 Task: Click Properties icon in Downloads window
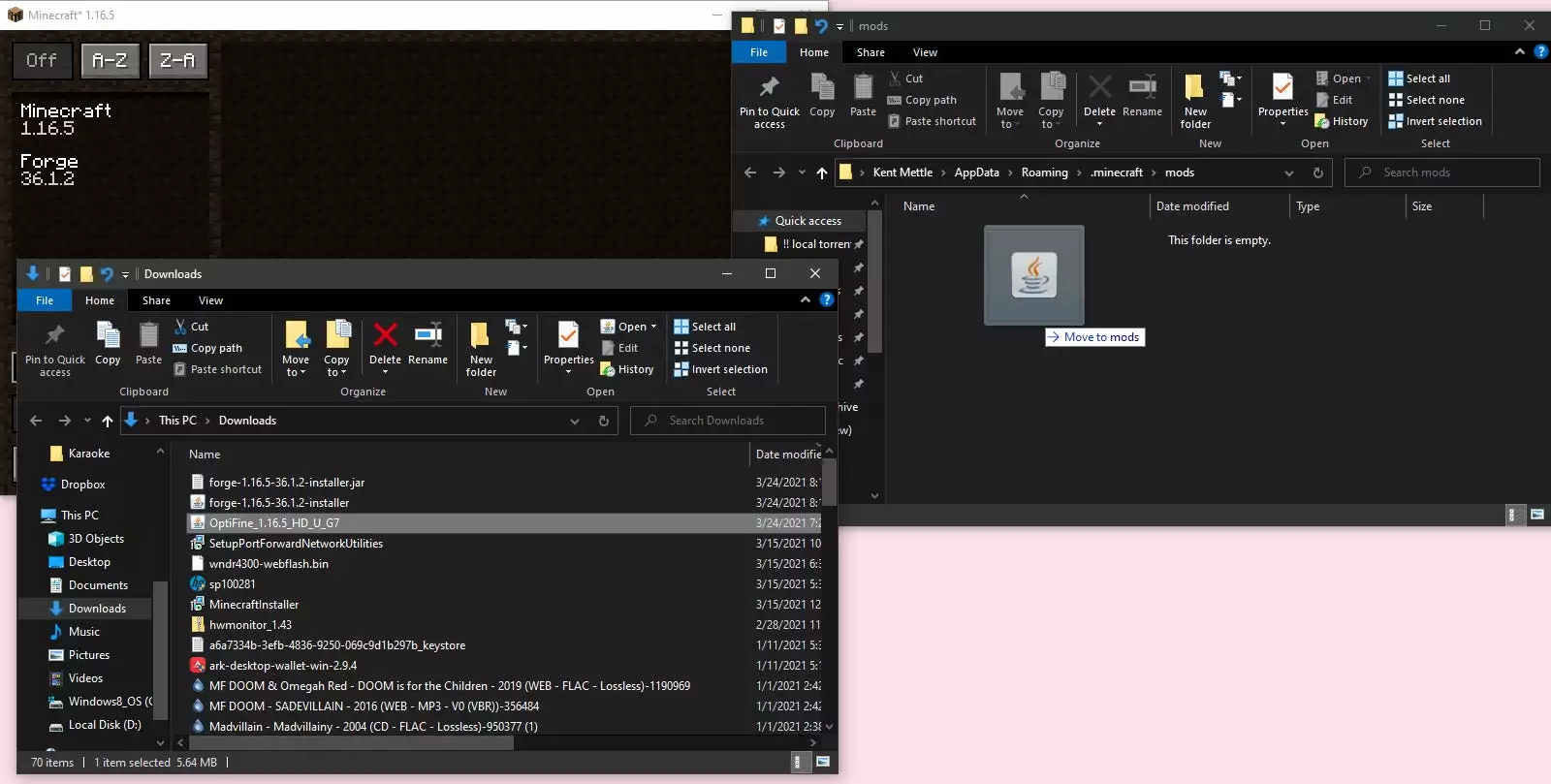(568, 336)
